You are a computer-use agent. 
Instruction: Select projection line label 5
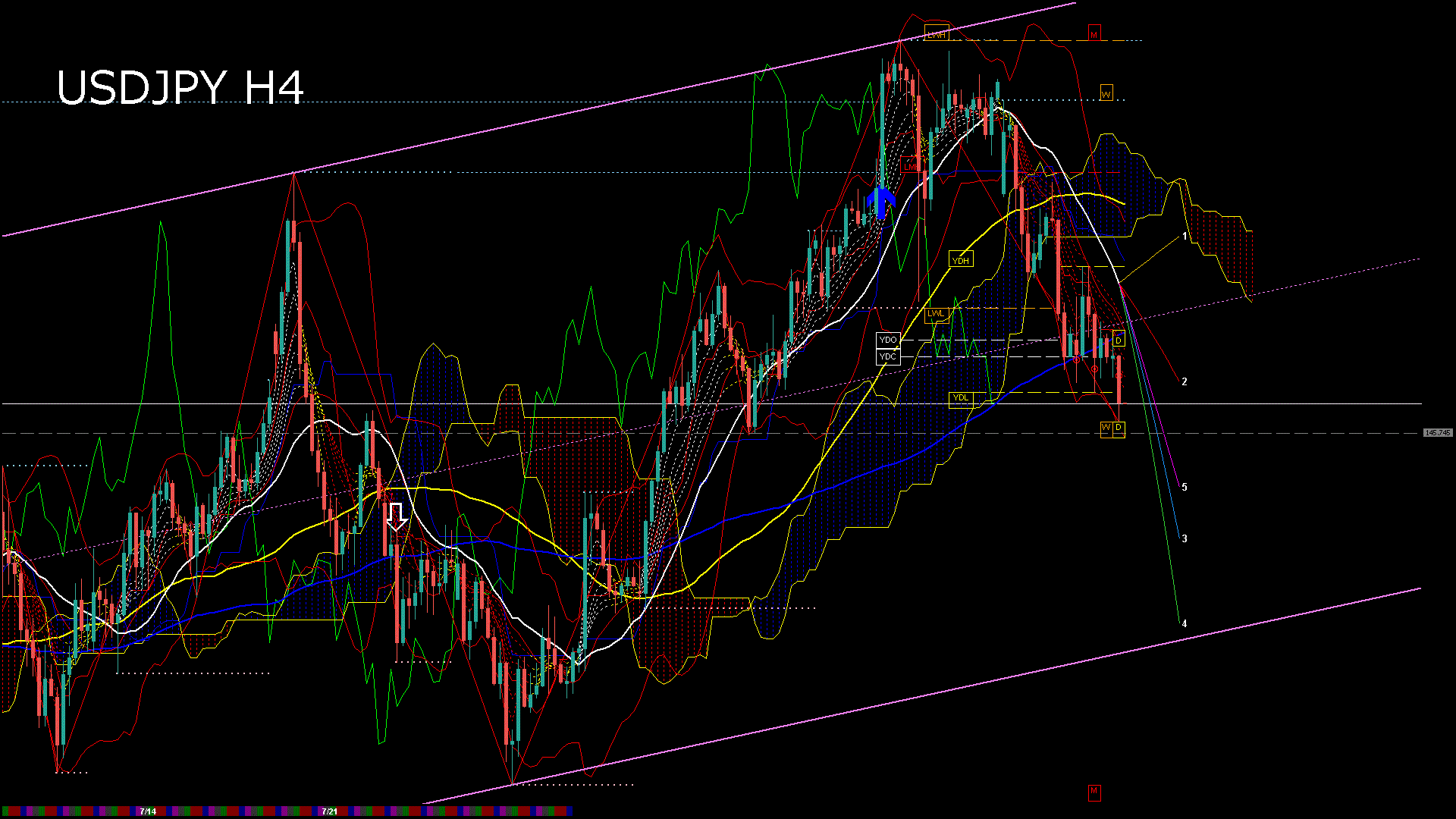coord(1185,487)
